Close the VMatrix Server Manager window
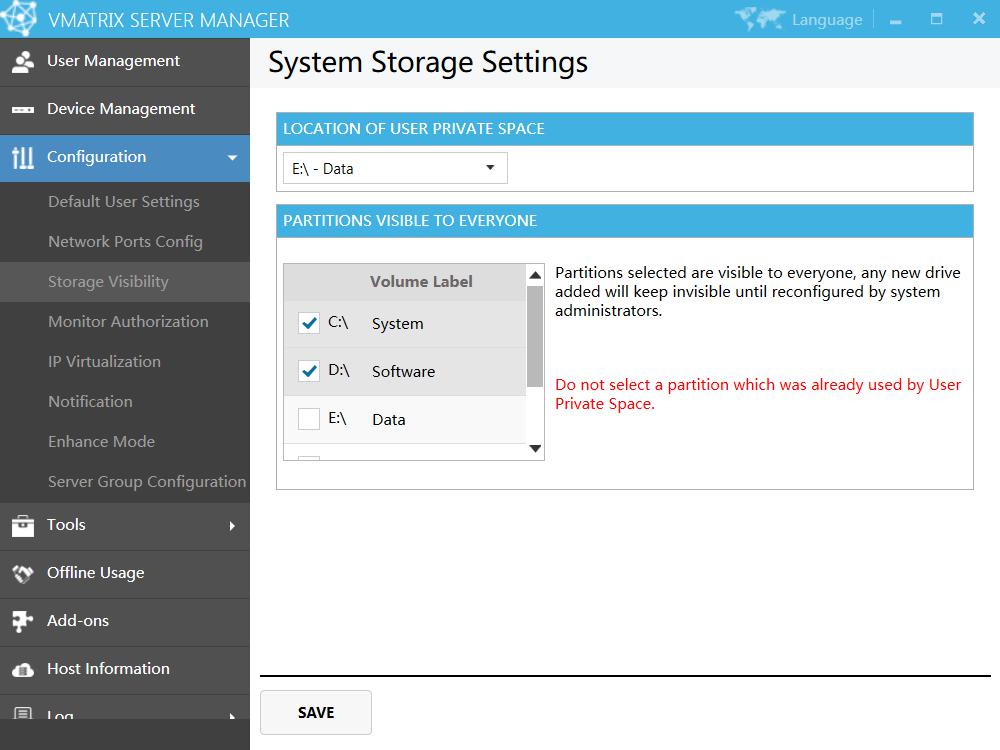 (x=979, y=19)
